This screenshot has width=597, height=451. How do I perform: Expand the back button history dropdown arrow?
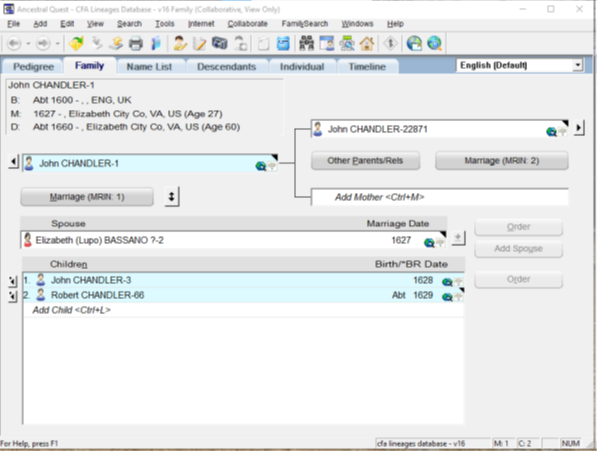(x=28, y=43)
